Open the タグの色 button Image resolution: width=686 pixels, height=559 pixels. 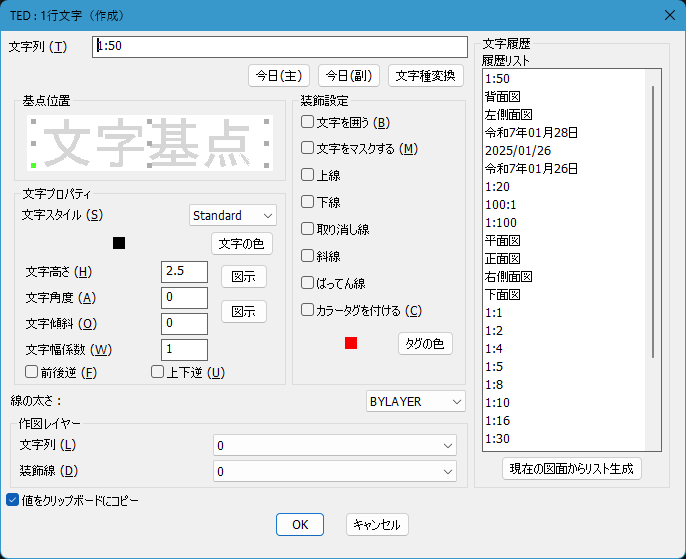point(425,343)
